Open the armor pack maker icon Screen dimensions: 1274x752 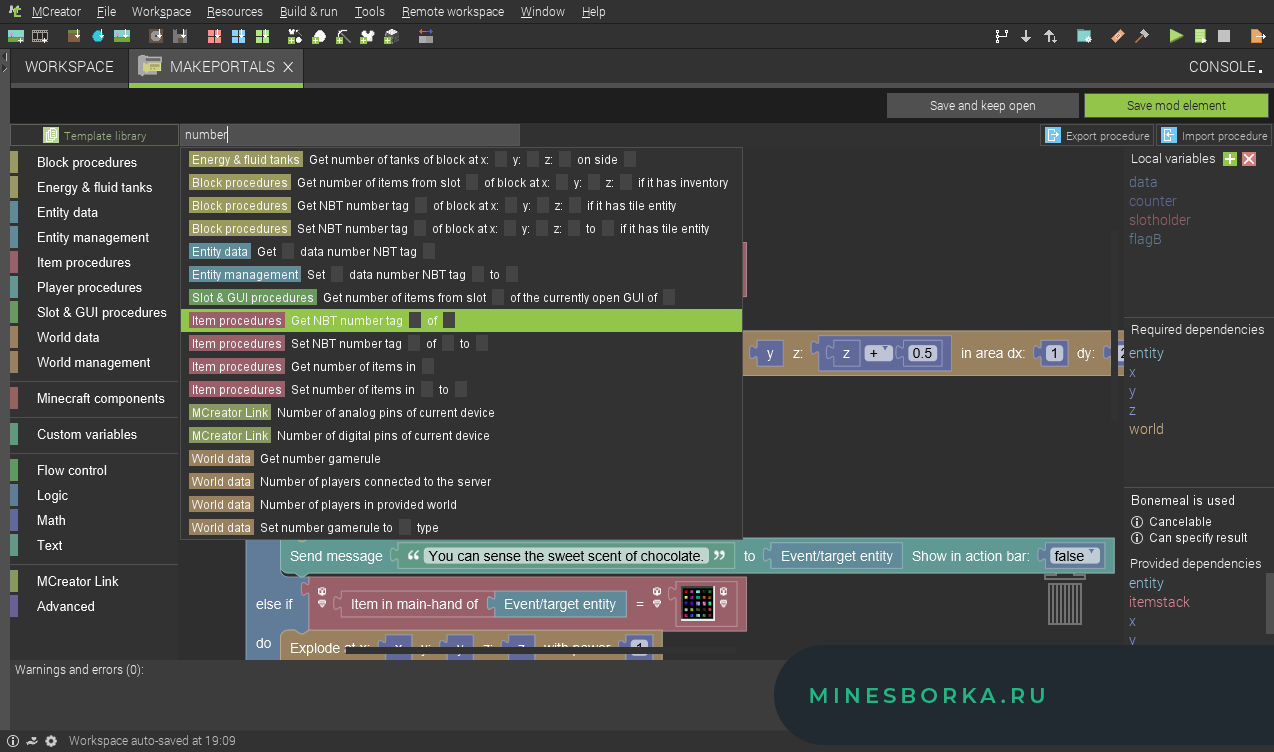(x=366, y=36)
